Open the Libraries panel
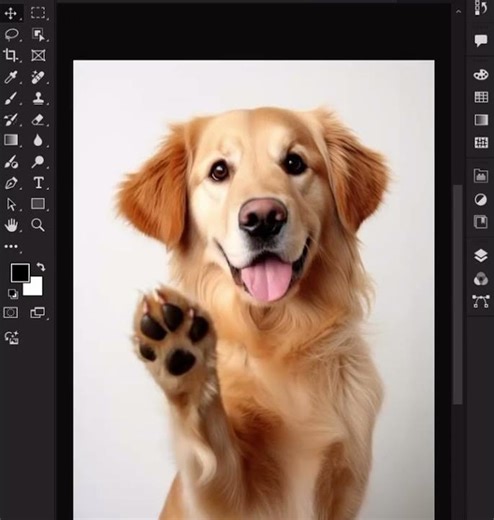Viewport: 494px width, 520px height. [481, 176]
